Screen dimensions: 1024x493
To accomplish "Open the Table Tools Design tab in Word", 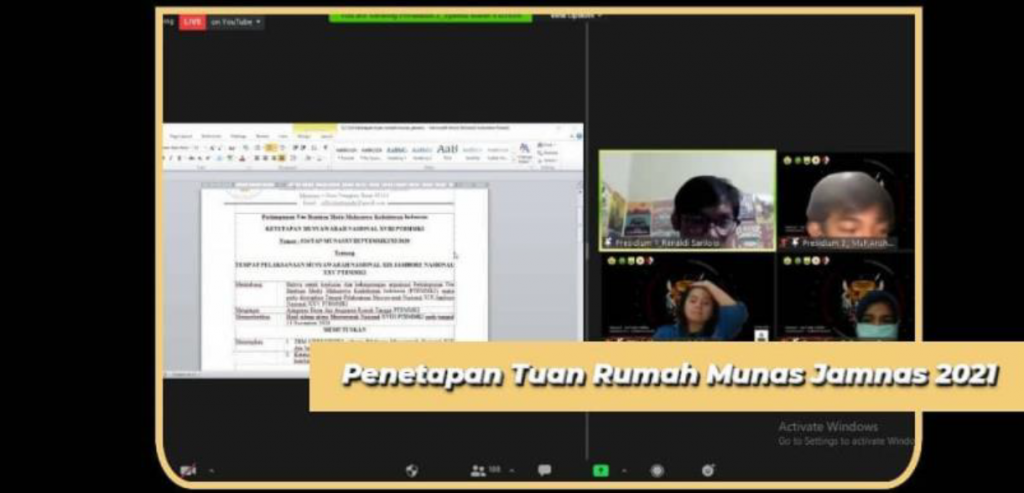I will pyautogui.click(x=304, y=136).
